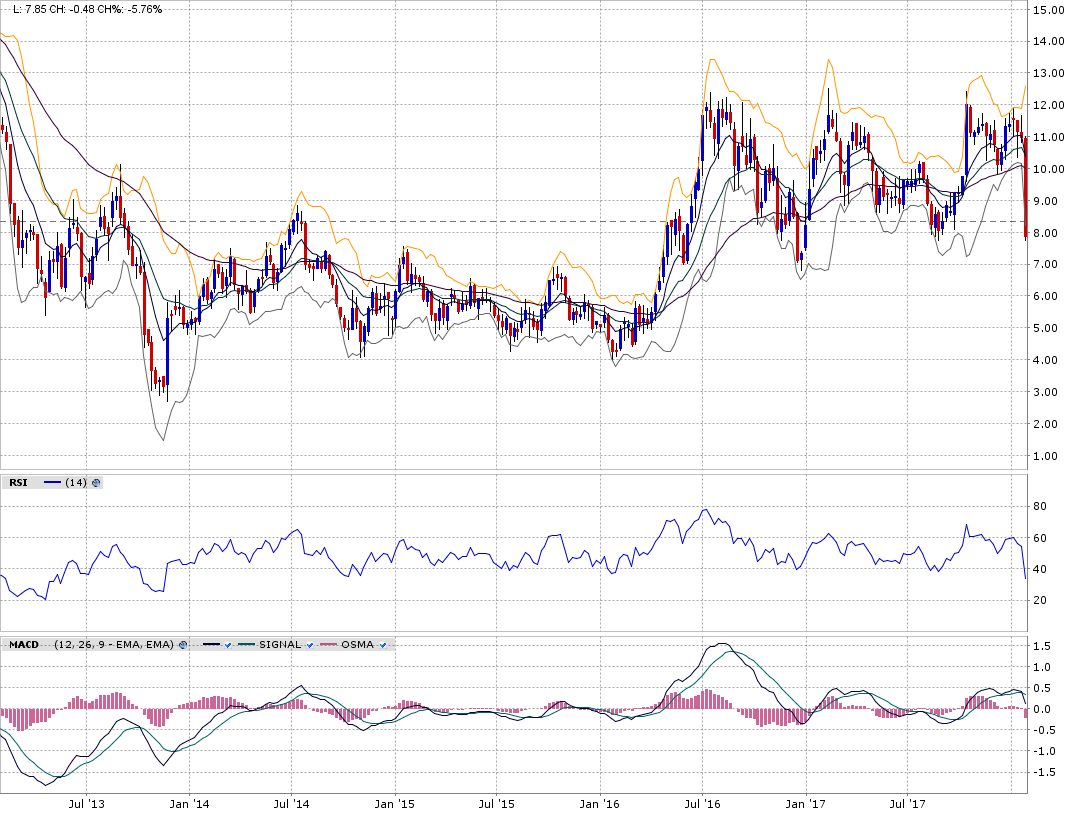Open MACD indicator settings icon

(184, 645)
